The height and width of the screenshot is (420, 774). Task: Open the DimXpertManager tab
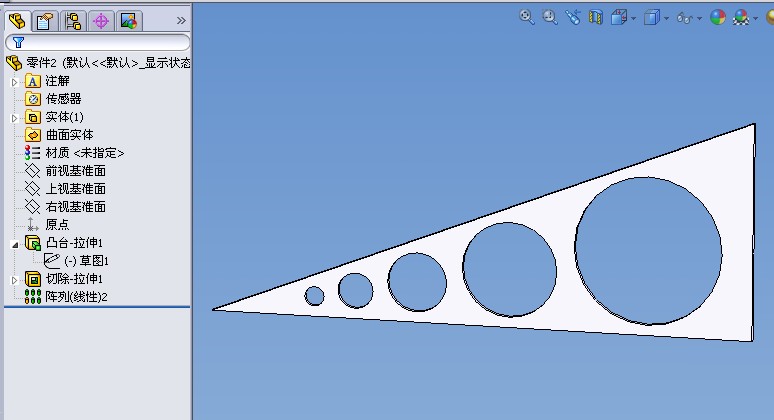point(101,21)
